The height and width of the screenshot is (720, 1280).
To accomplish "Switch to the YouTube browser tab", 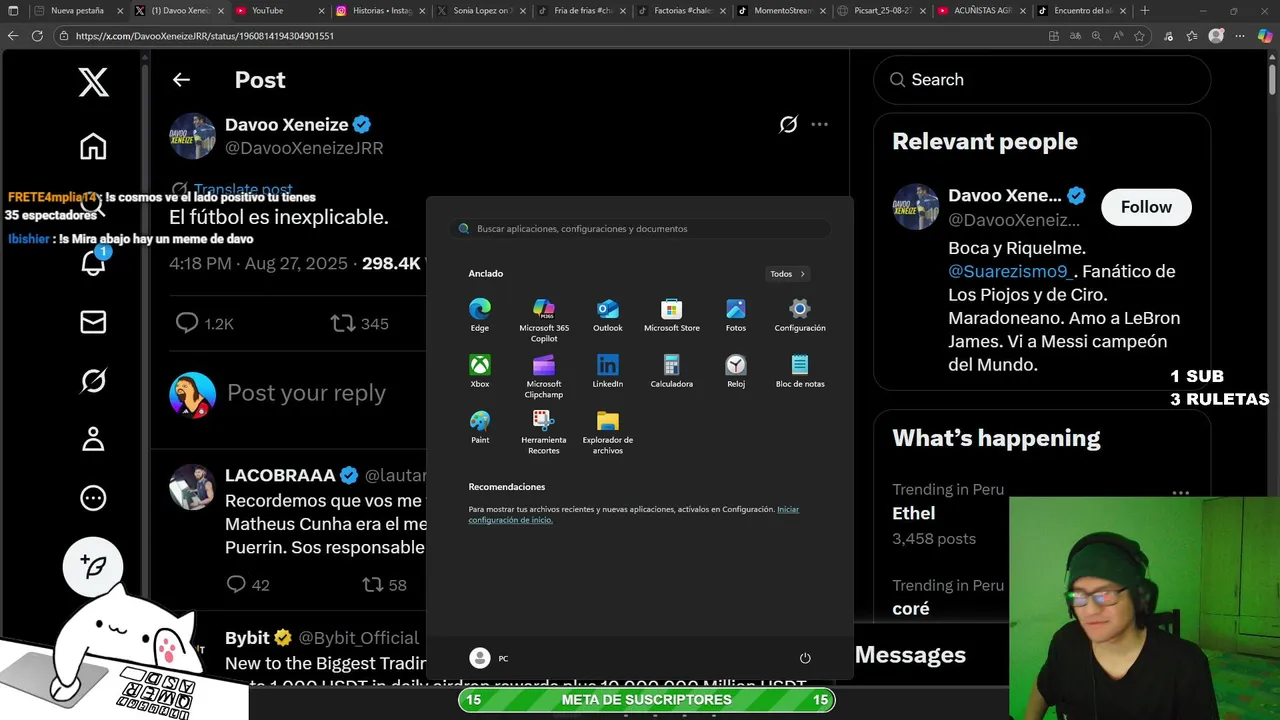I will pyautogui.click(x=280, y=10).
